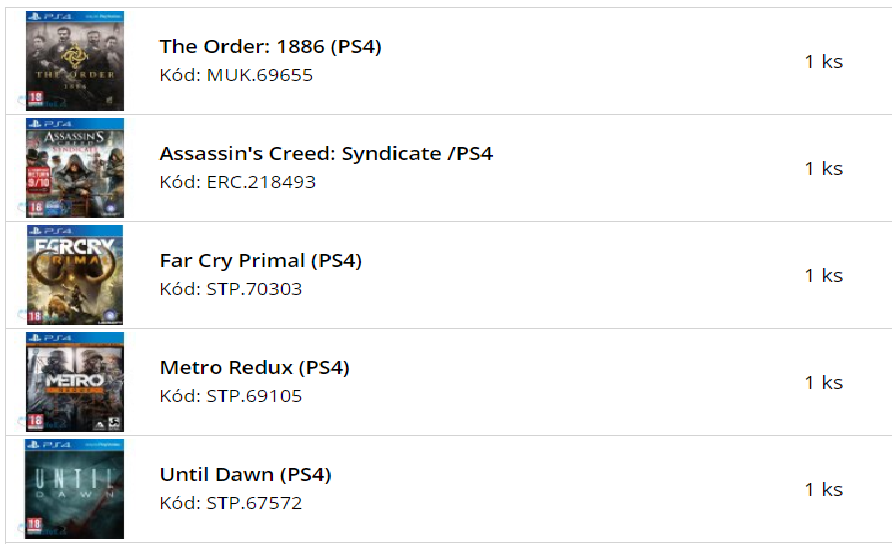Click the Metro Redux game cover

[x=75, y=382]
